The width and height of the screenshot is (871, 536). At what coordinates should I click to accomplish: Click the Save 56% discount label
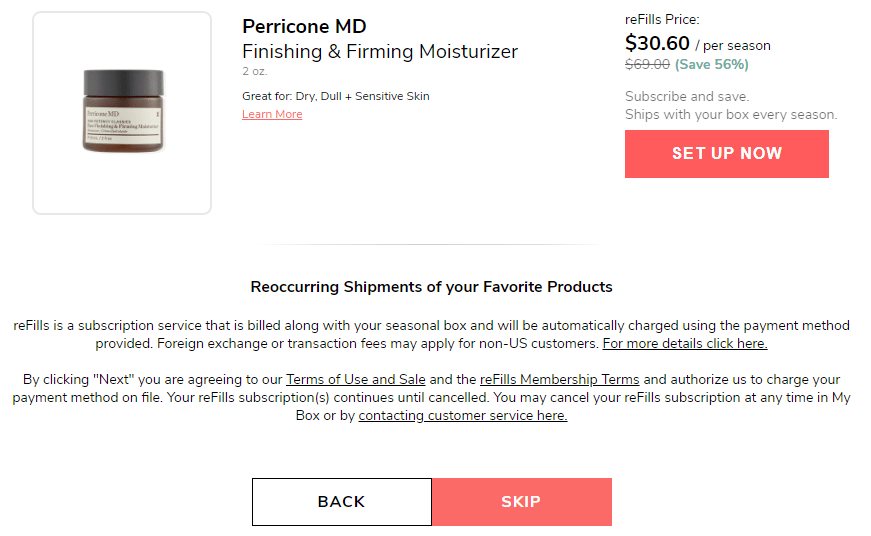coord(712,65)
